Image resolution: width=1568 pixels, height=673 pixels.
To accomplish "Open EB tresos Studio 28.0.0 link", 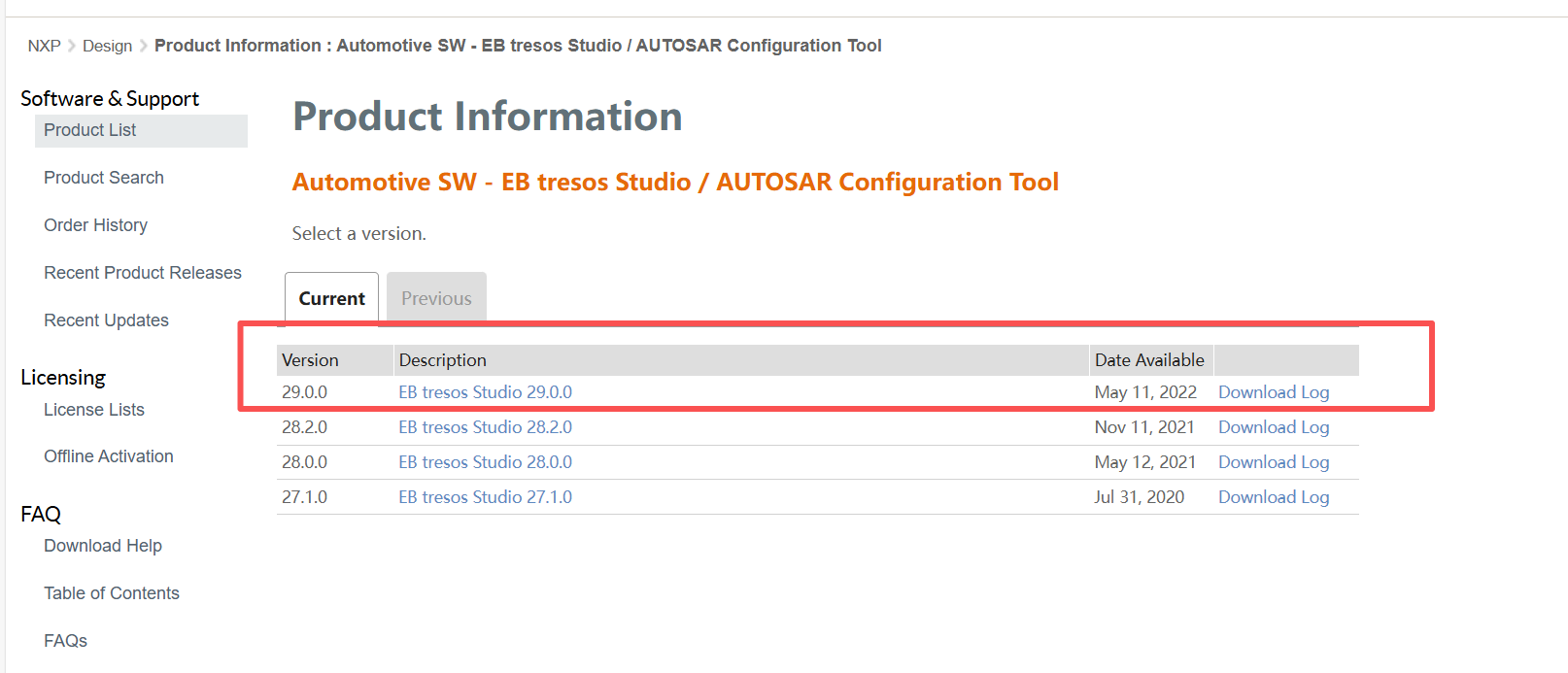I will point(485,462).
